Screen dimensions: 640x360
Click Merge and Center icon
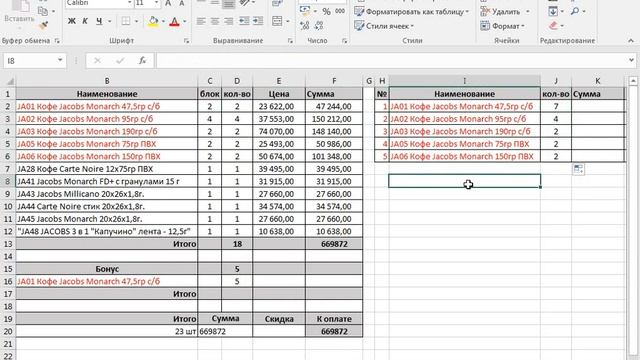pyautogui.click(x=277, y=21)
